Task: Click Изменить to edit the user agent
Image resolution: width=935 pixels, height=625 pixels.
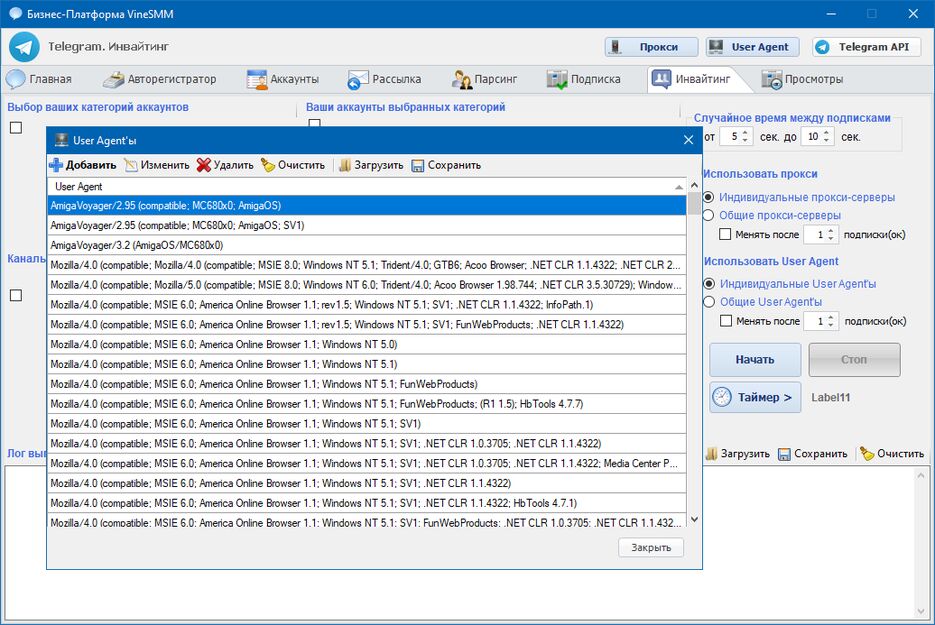Action: (157, 165)
